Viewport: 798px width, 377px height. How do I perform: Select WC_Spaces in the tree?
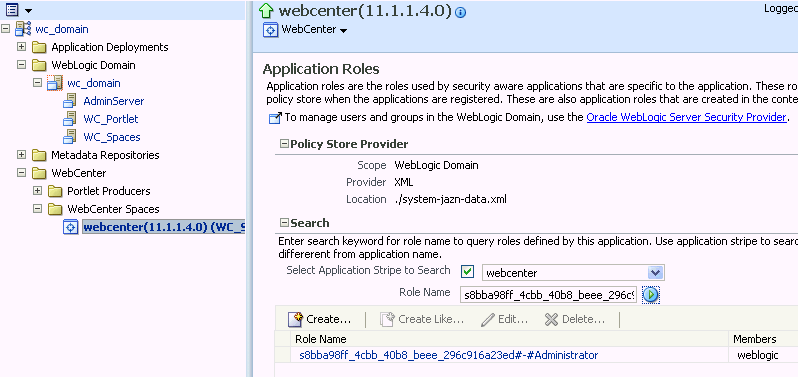[112, 137]
